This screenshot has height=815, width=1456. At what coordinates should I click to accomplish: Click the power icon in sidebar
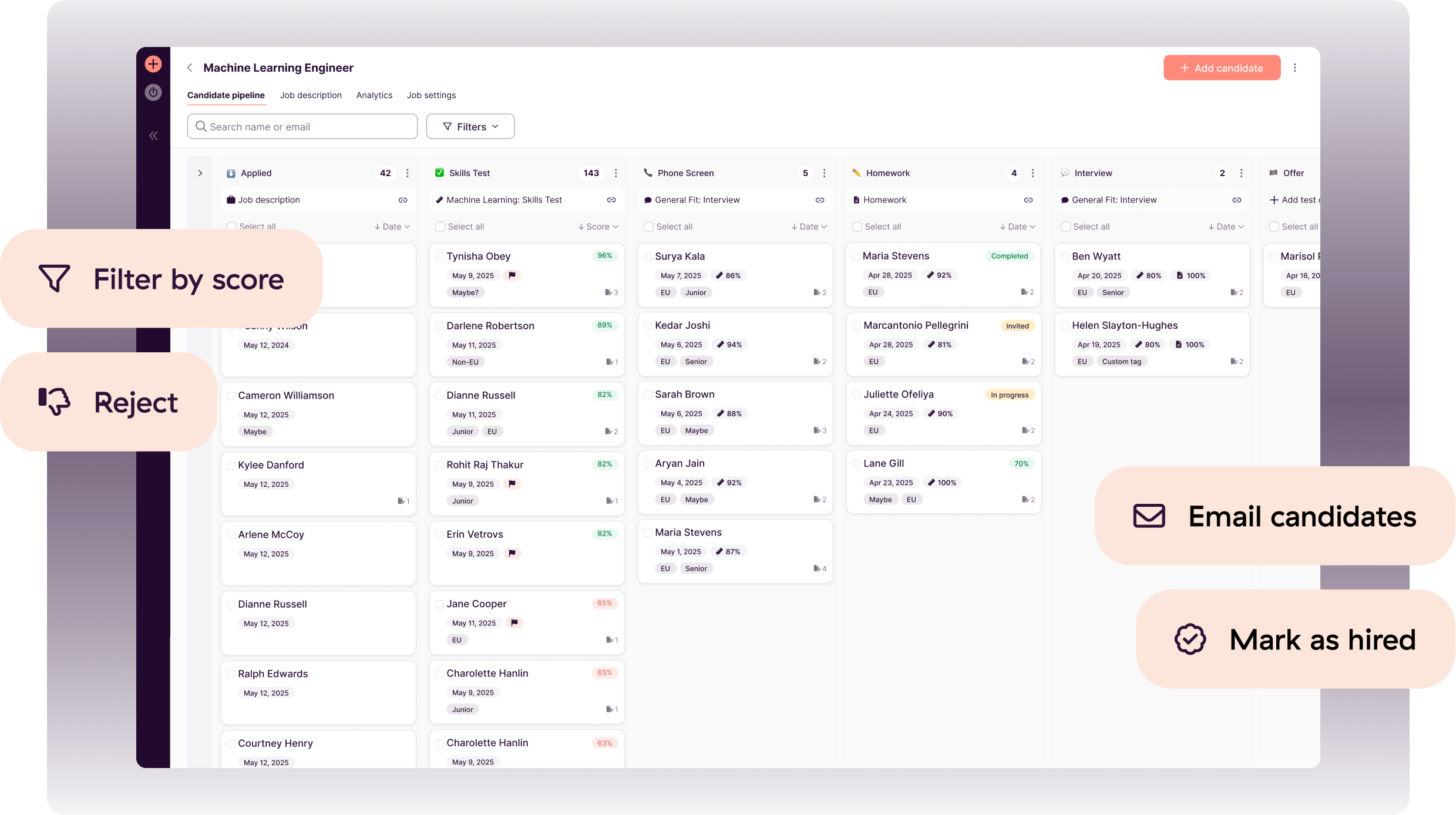153,92
